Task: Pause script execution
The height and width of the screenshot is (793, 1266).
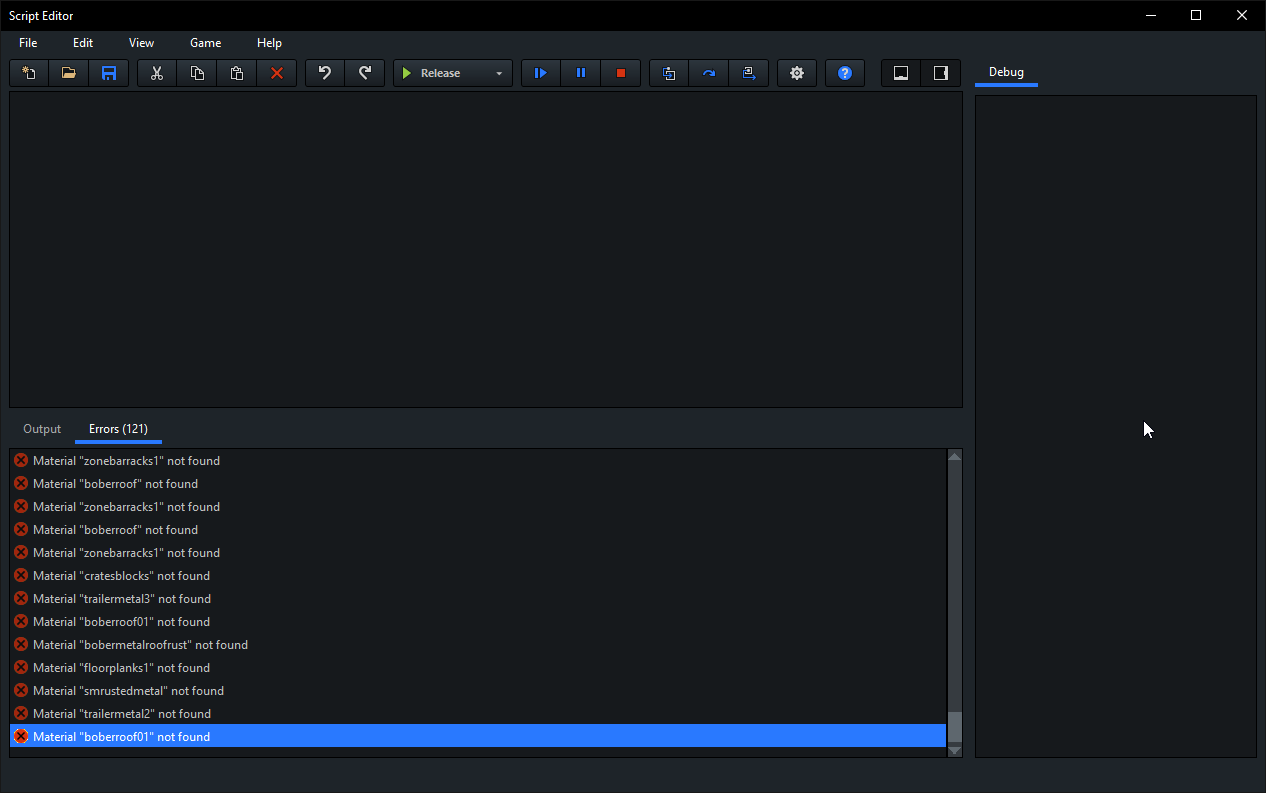Action: pyautogui.click(x=581, y=73)
